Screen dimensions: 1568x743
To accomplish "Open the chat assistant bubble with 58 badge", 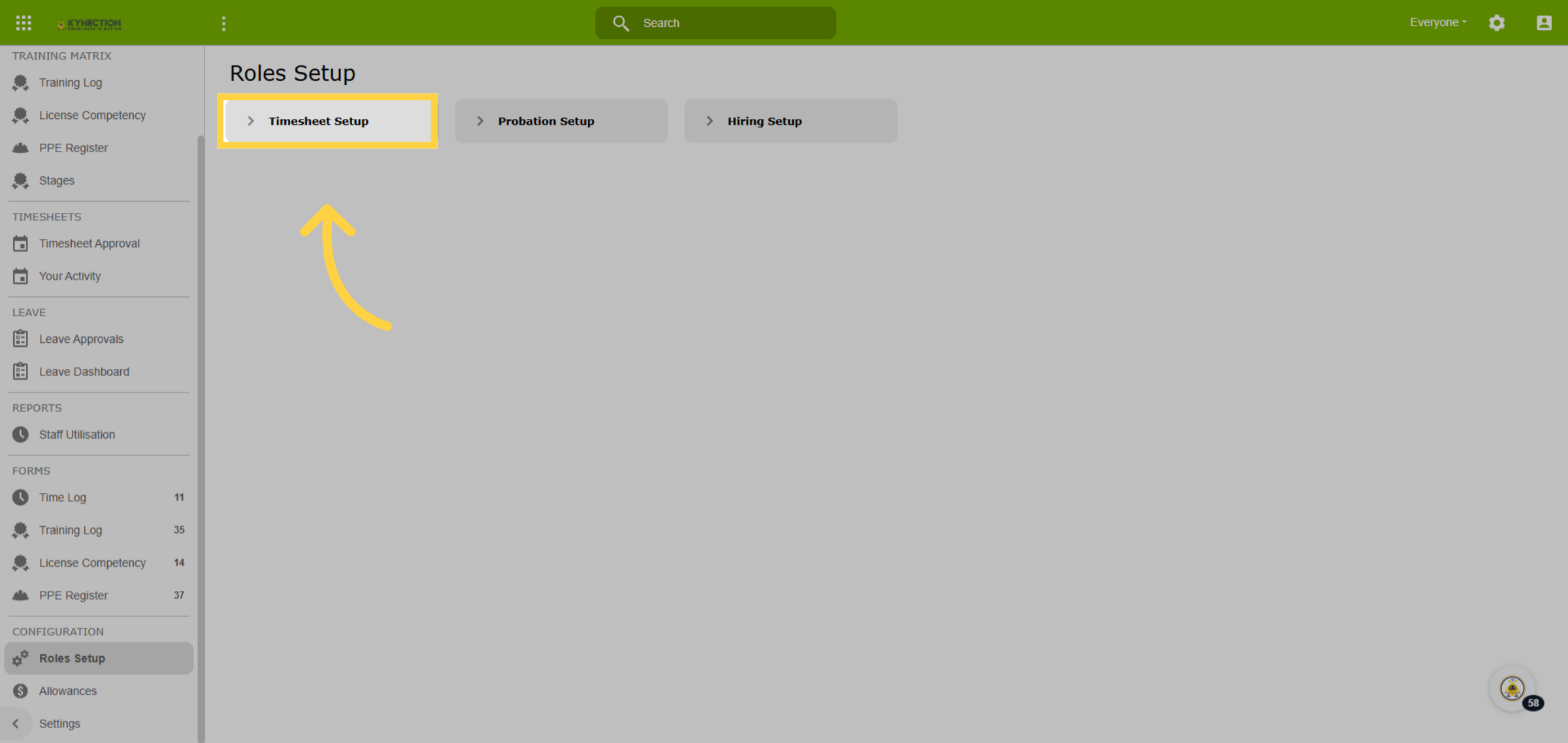I will pos(1512,689).
